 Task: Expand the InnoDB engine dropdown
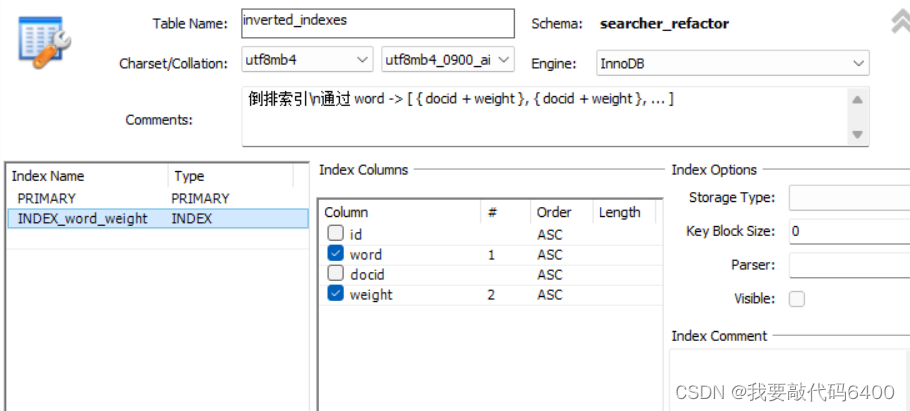tap(733, 63)
